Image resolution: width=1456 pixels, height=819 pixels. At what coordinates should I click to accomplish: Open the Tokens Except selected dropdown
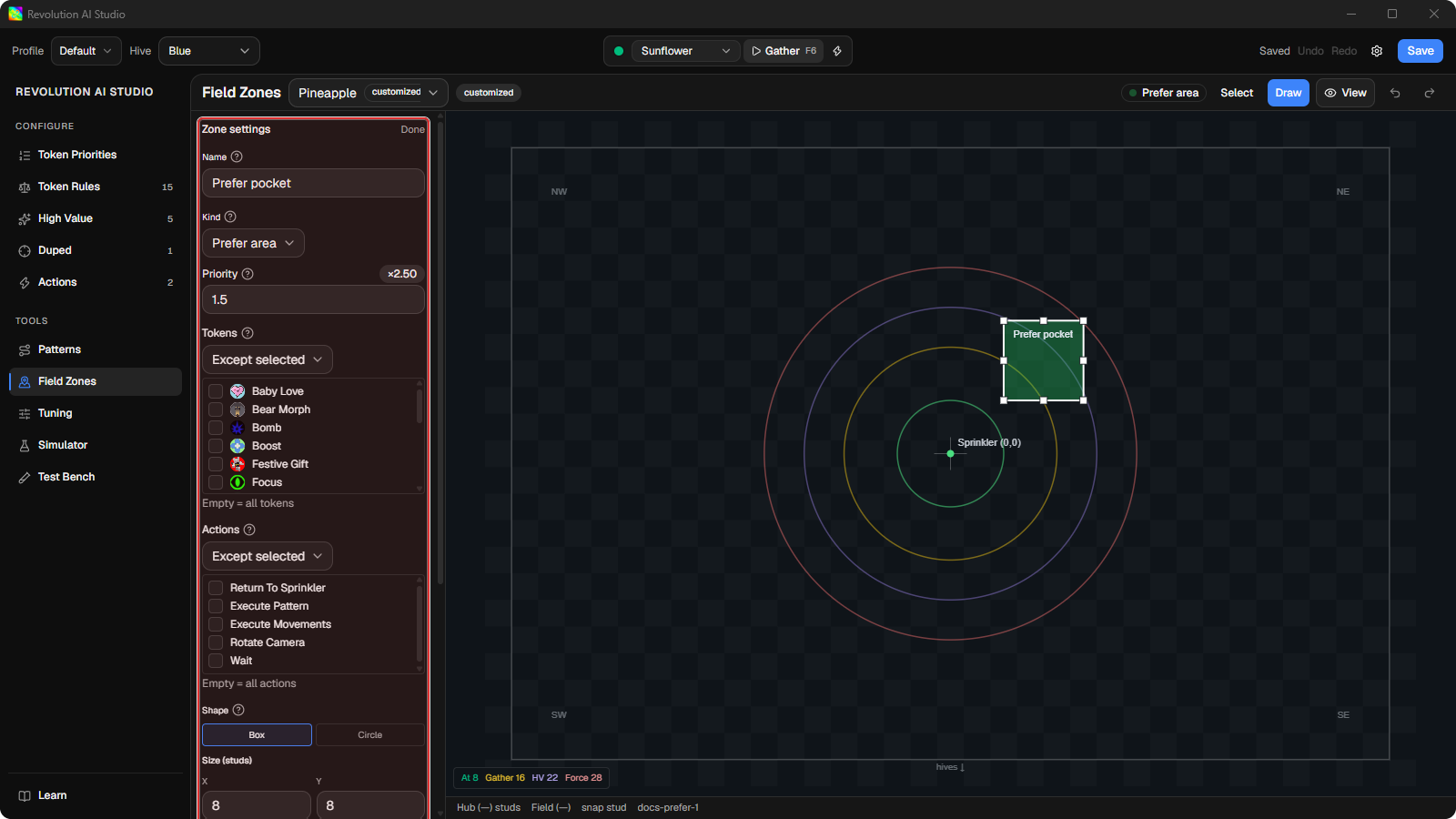tap(268, 359)
